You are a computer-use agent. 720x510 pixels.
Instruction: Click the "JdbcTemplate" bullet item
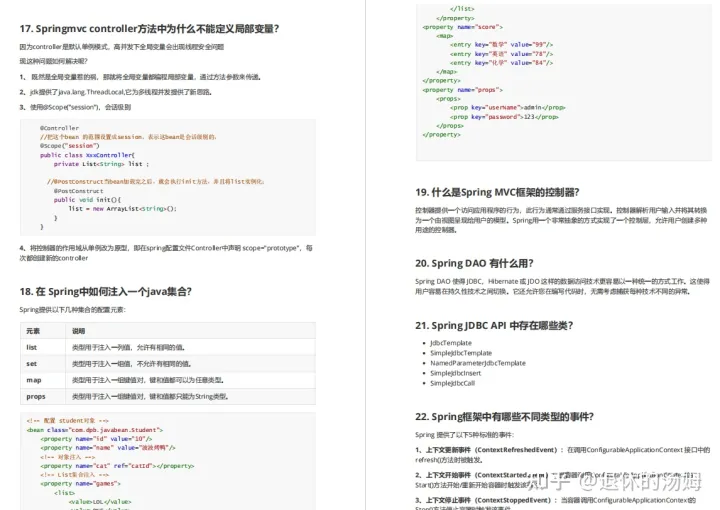pyautogui.click(x=451, y=343)
